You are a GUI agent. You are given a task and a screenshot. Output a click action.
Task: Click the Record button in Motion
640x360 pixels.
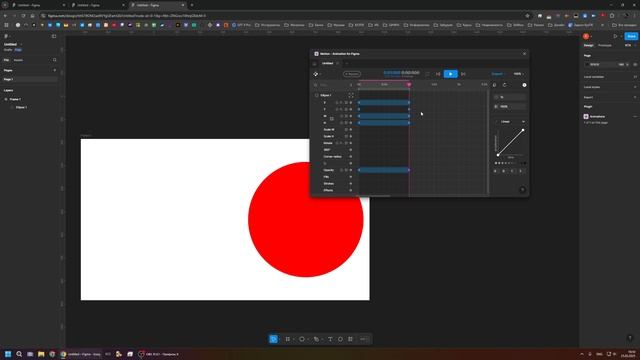point(351,74)
